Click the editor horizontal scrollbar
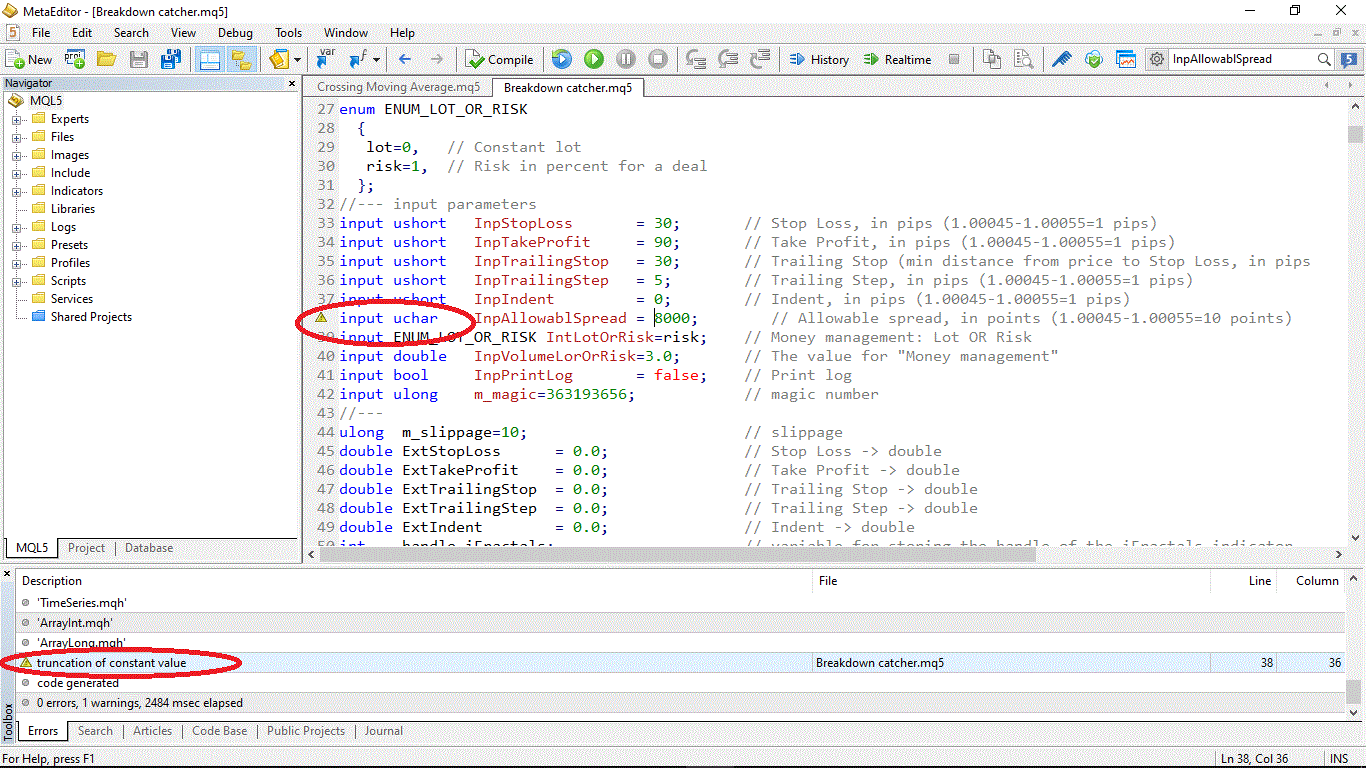Image resolution: width=1366 pixels, height=768 pixels. [x=824, y=554]
